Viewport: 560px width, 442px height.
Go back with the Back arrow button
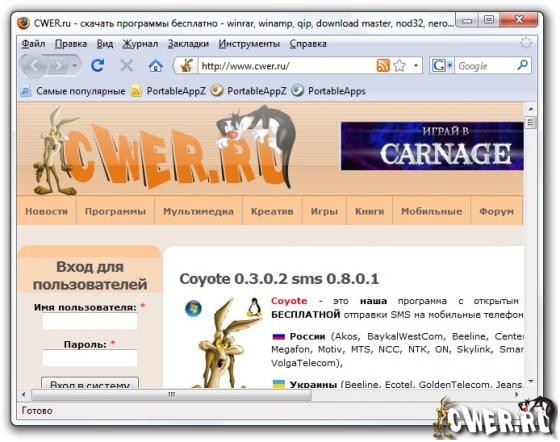34,66
